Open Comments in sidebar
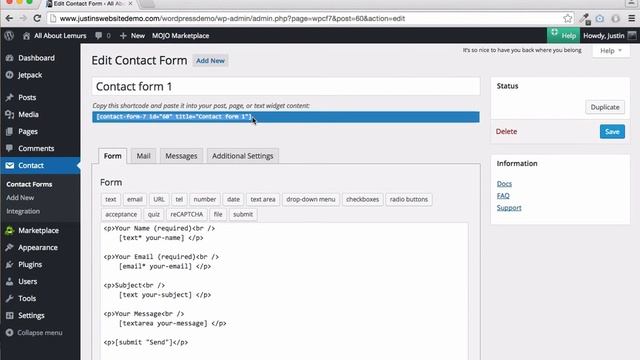The height and width of the screenshot is (360, 640). 36,149
